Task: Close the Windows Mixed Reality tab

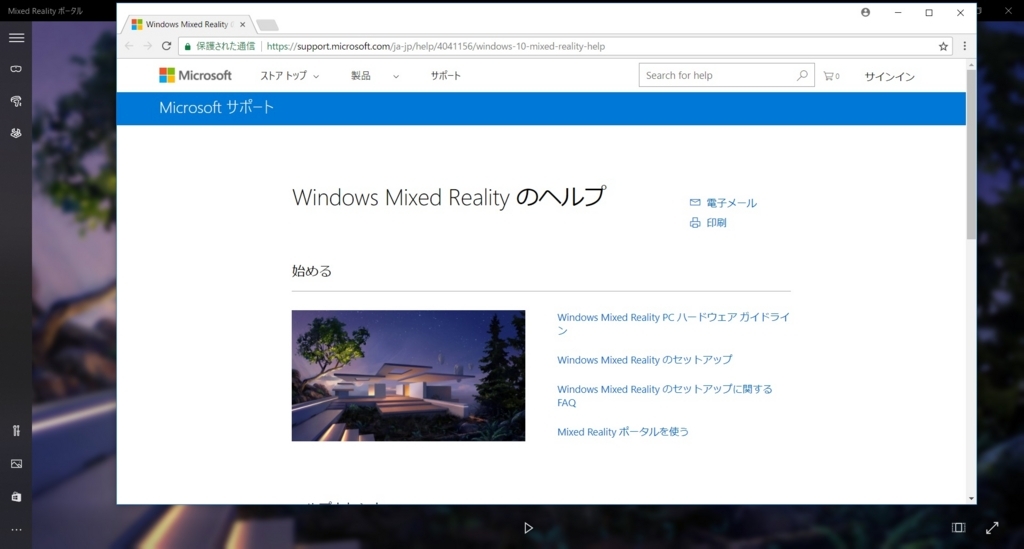Action: point(242,24)
